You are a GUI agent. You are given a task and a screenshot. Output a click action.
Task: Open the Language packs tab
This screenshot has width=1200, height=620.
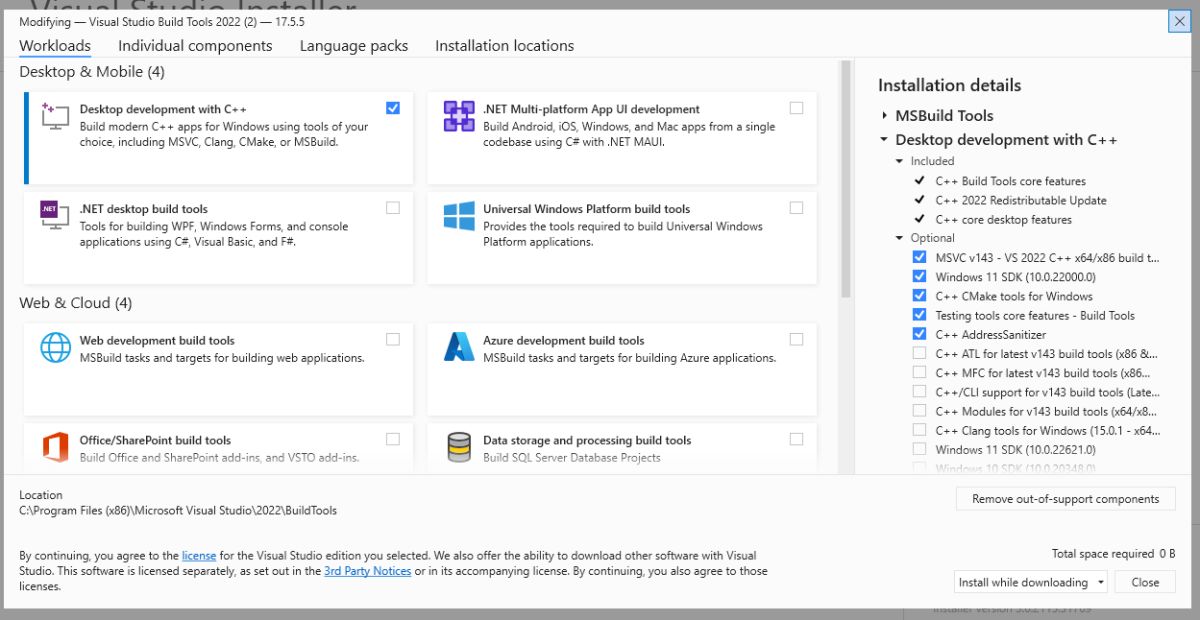[354, 46]
